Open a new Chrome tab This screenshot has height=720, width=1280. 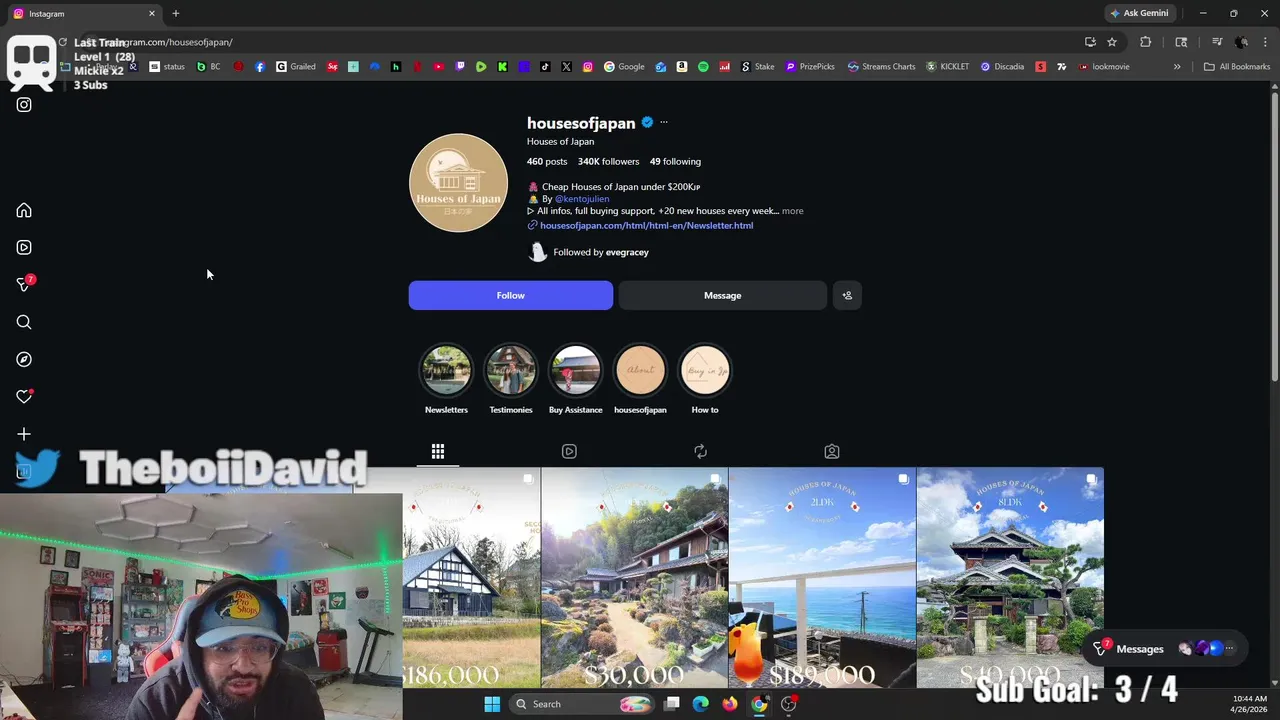(x=176, y=13)
